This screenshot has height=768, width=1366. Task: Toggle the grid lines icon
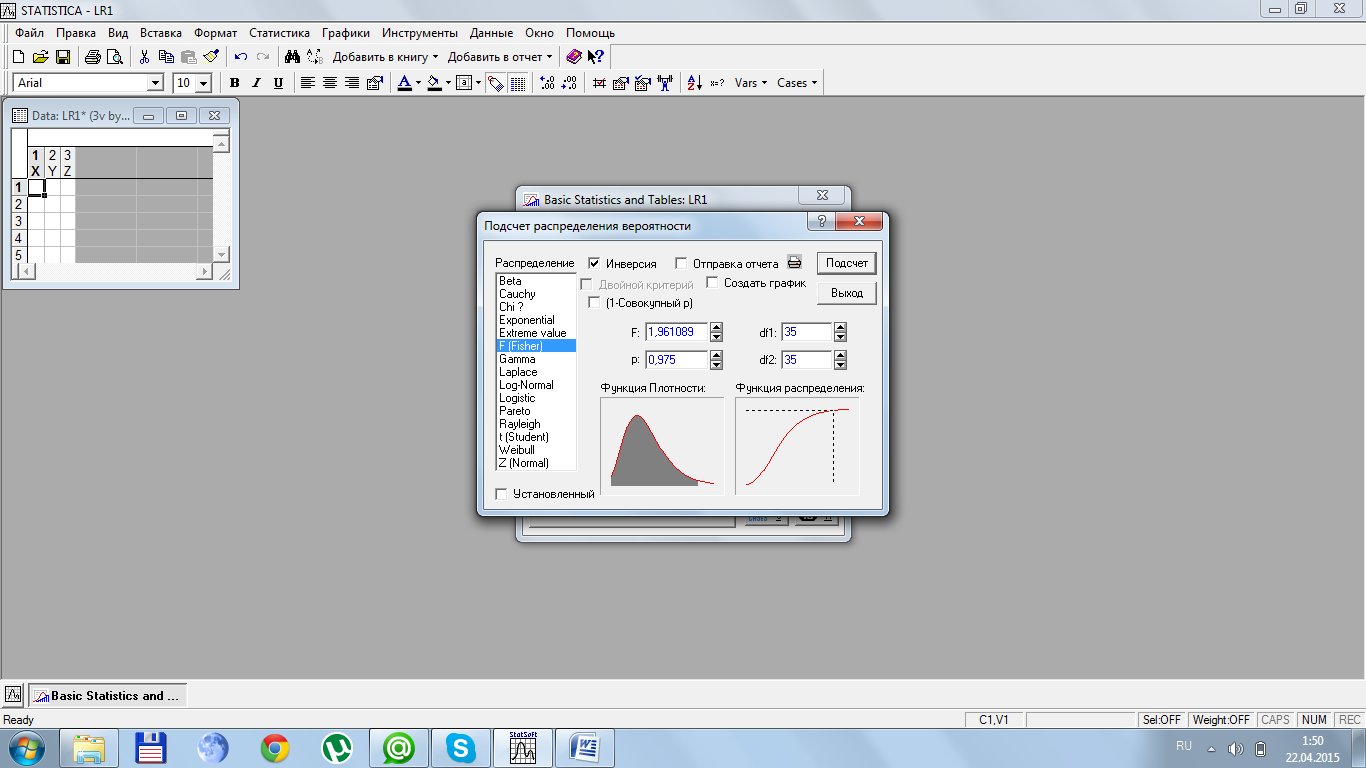518,83
